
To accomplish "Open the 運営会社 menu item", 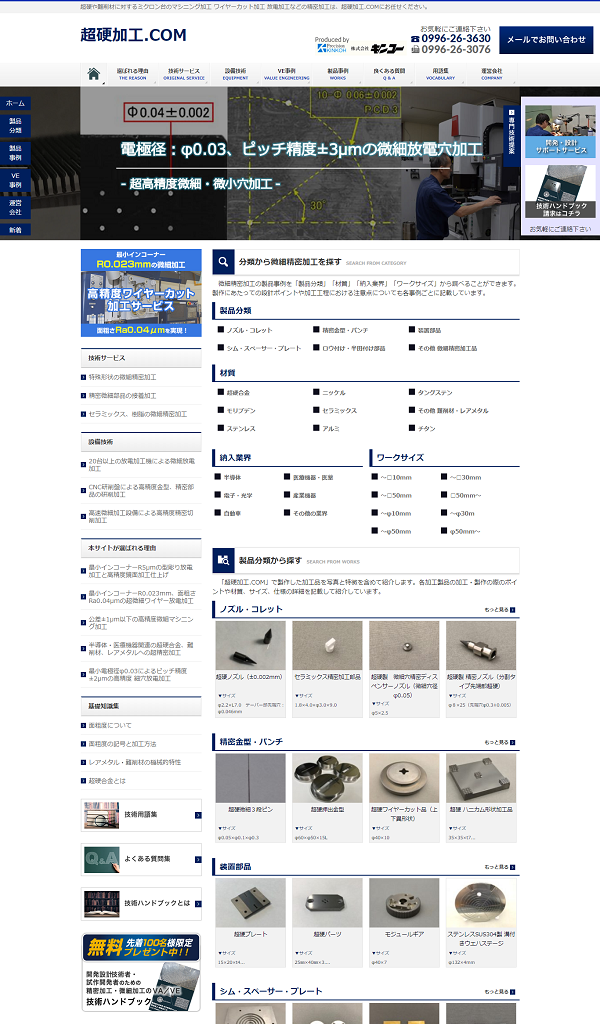I will coord(492,74).
